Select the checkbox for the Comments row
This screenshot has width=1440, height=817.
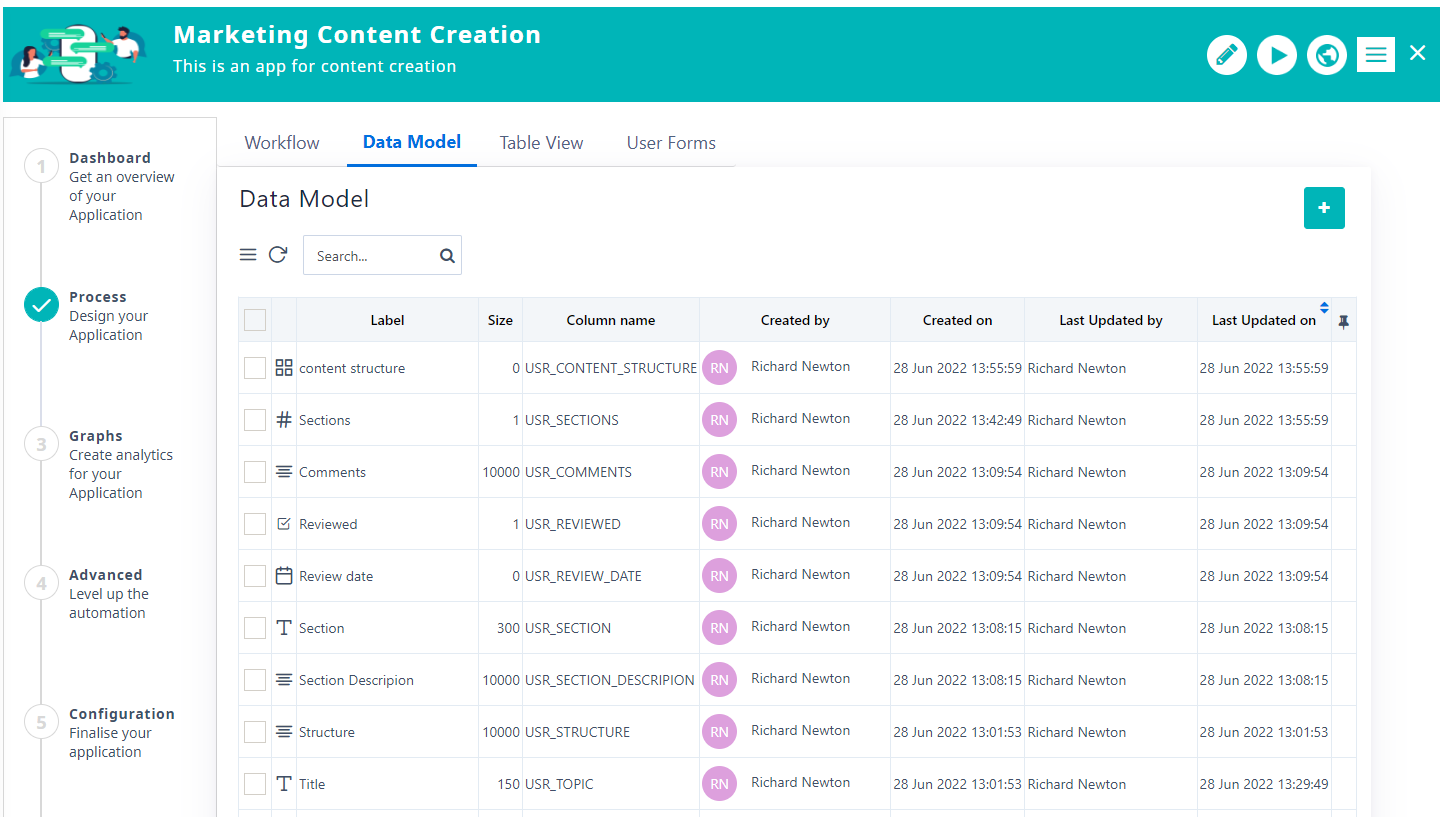pyautogui.click(x=254, y=471)
